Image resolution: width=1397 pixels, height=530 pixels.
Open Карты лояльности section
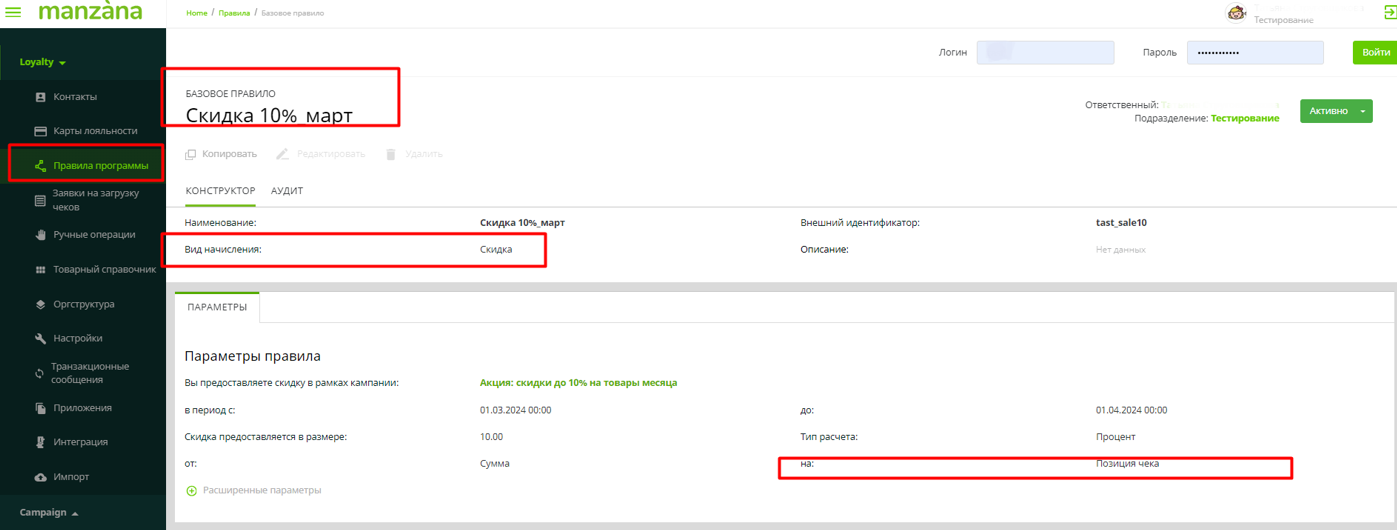point(94,131)
